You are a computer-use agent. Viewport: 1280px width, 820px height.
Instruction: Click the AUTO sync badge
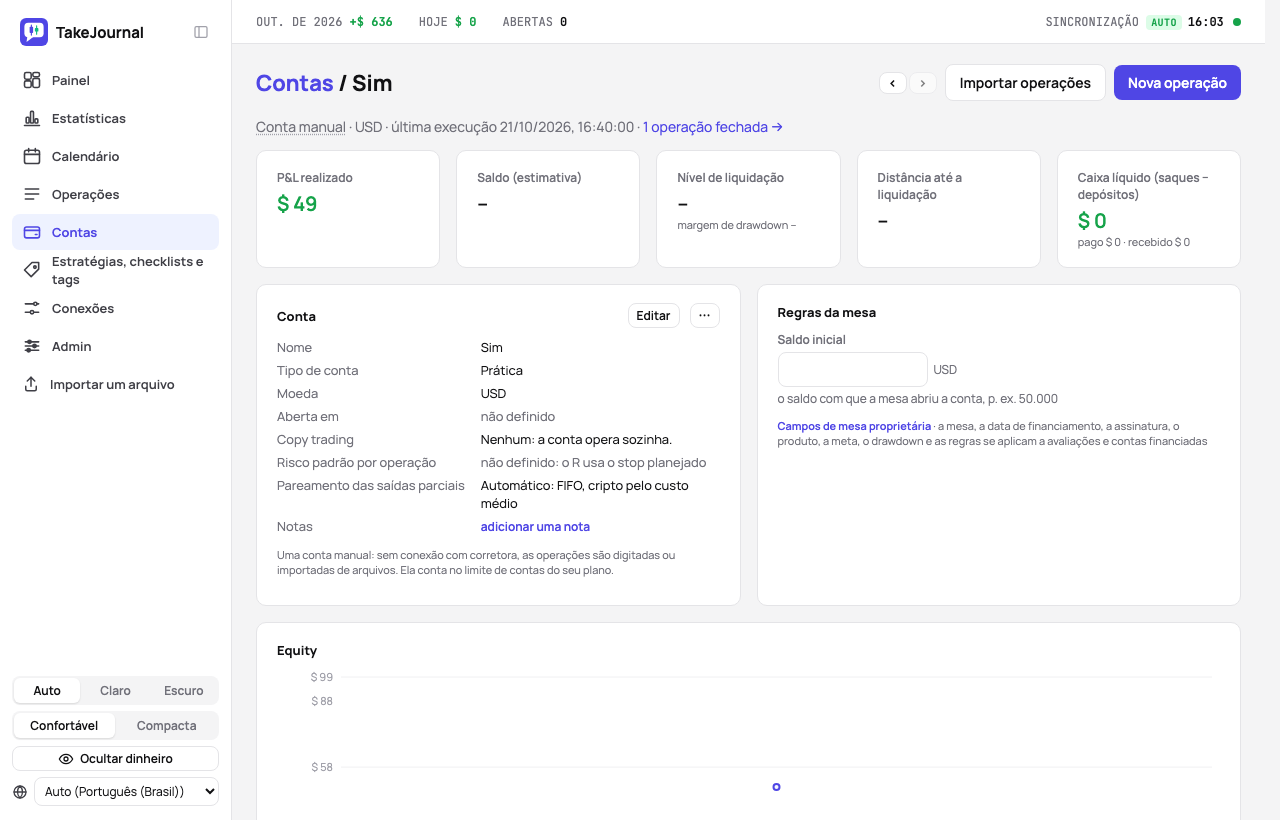(x=1164, y=22)
